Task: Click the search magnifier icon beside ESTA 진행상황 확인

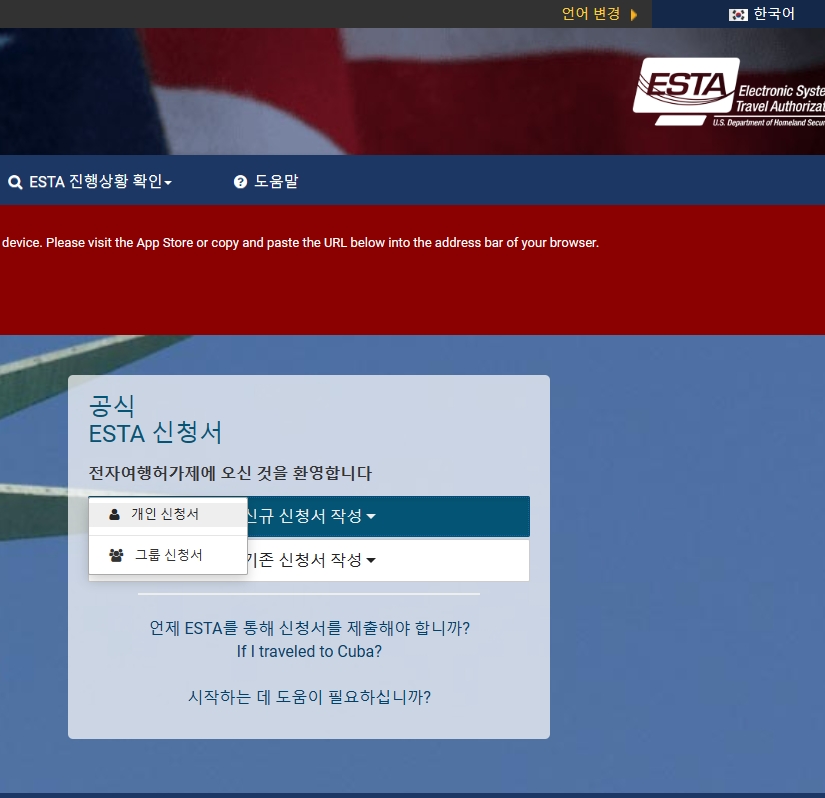Action: tap(15, 183)
